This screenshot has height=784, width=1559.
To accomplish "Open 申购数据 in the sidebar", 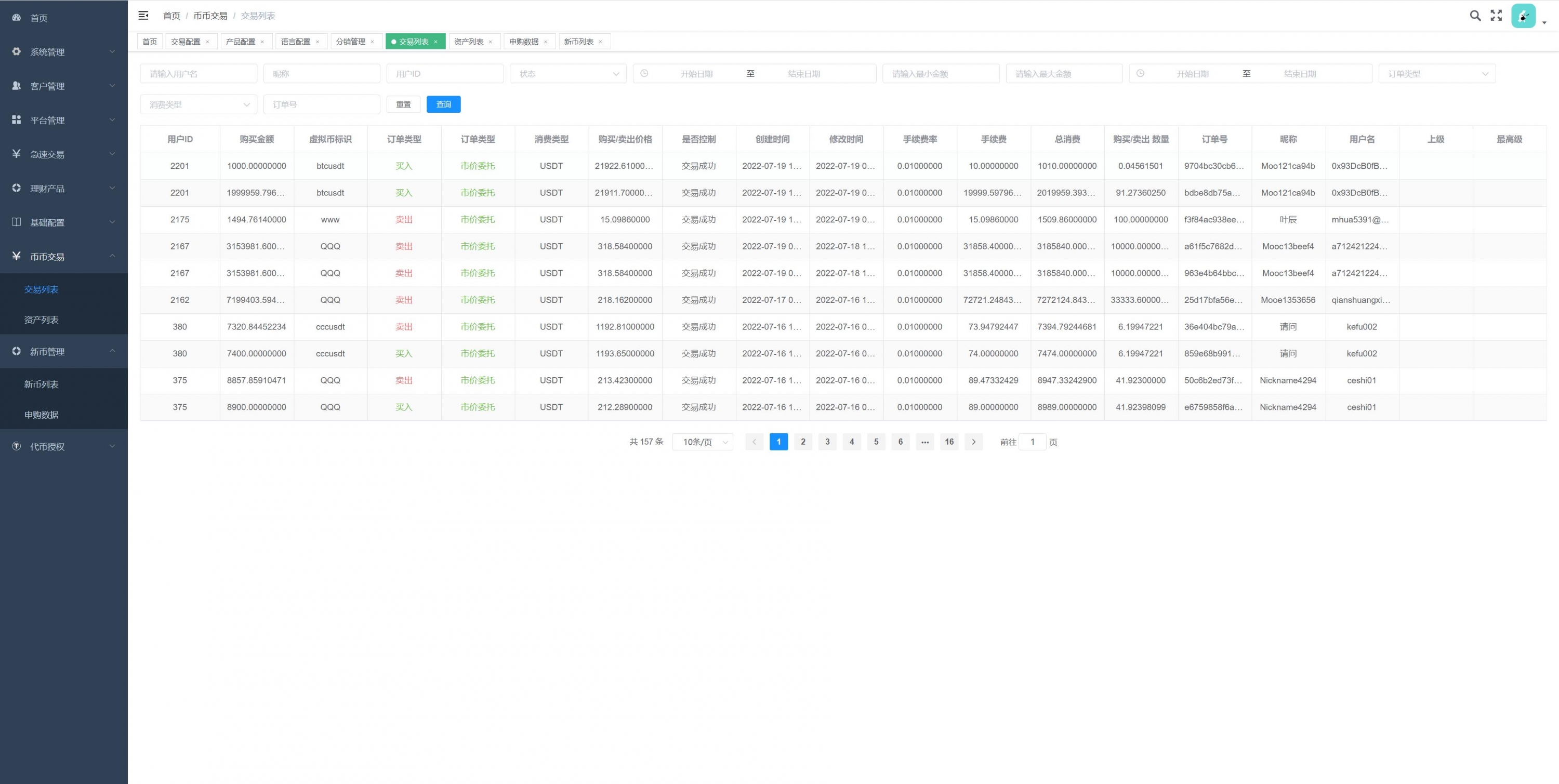I will click(41, 415).
